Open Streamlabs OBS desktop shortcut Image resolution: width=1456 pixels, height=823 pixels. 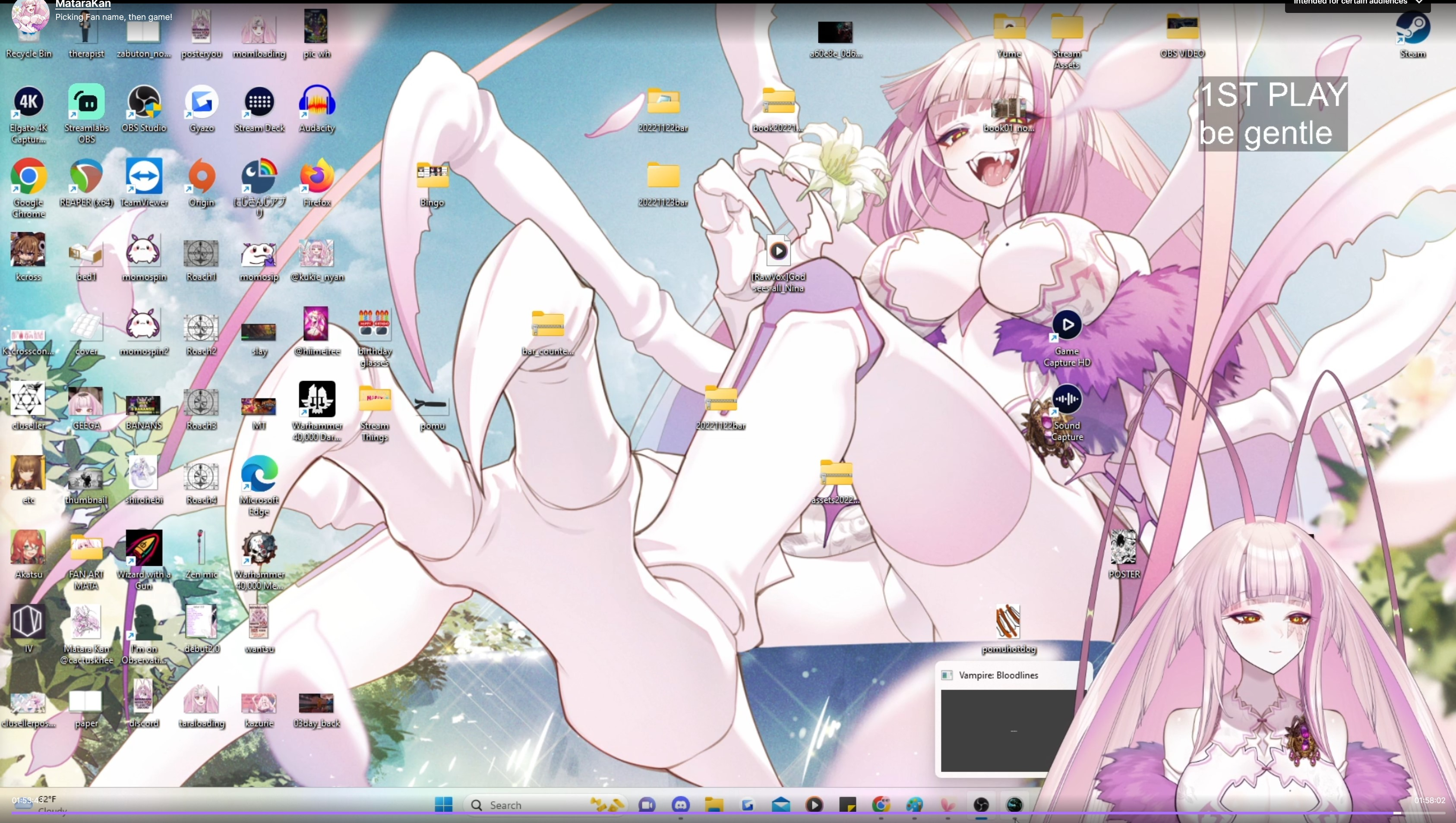(x=86, y=114)
